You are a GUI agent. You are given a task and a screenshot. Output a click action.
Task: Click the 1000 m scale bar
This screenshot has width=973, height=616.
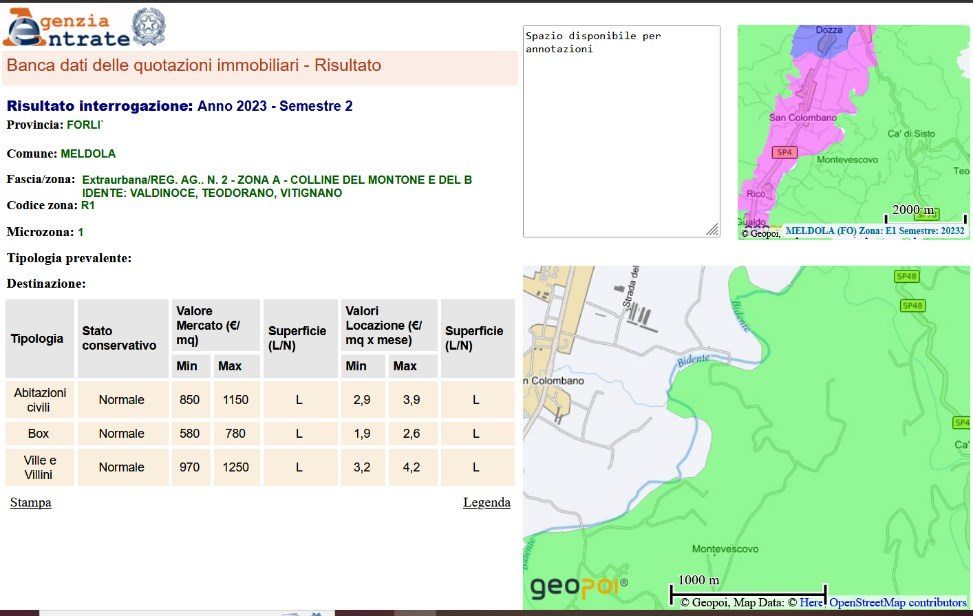point(747,590)
